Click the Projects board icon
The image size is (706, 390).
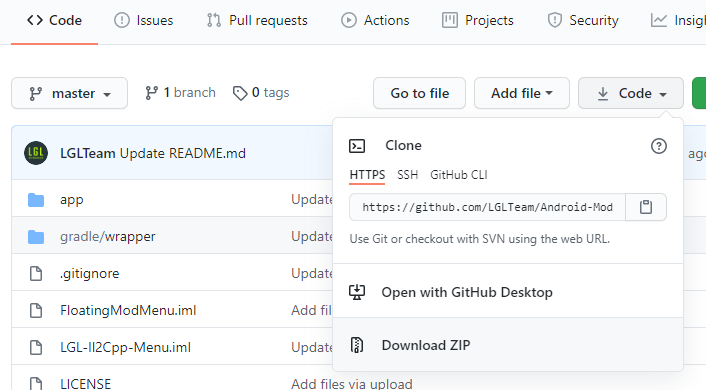pos(450,20)
